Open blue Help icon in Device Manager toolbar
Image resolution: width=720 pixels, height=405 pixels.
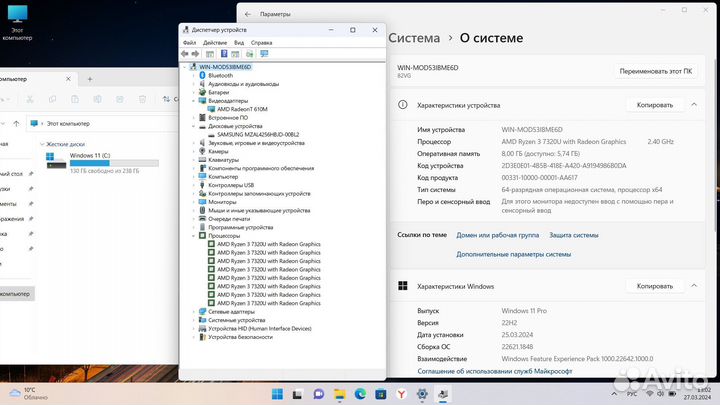(224, 54)
